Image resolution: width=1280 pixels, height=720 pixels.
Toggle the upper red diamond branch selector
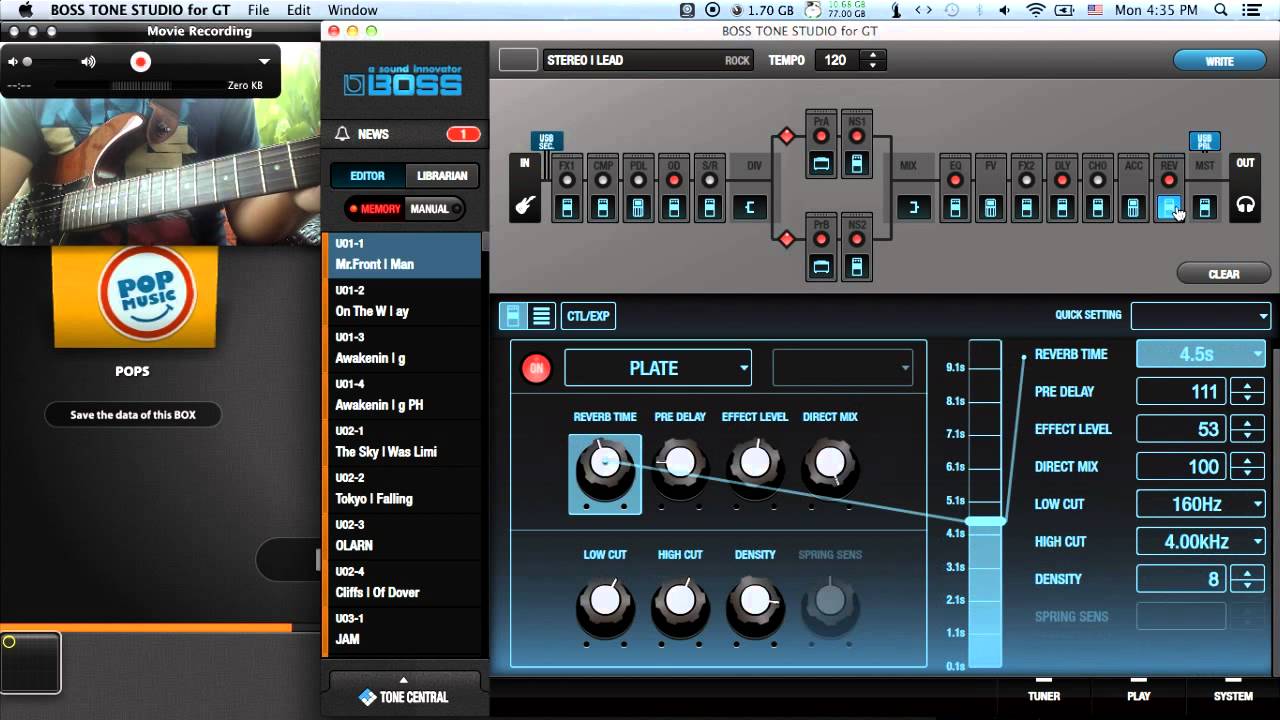click(787, 136)
